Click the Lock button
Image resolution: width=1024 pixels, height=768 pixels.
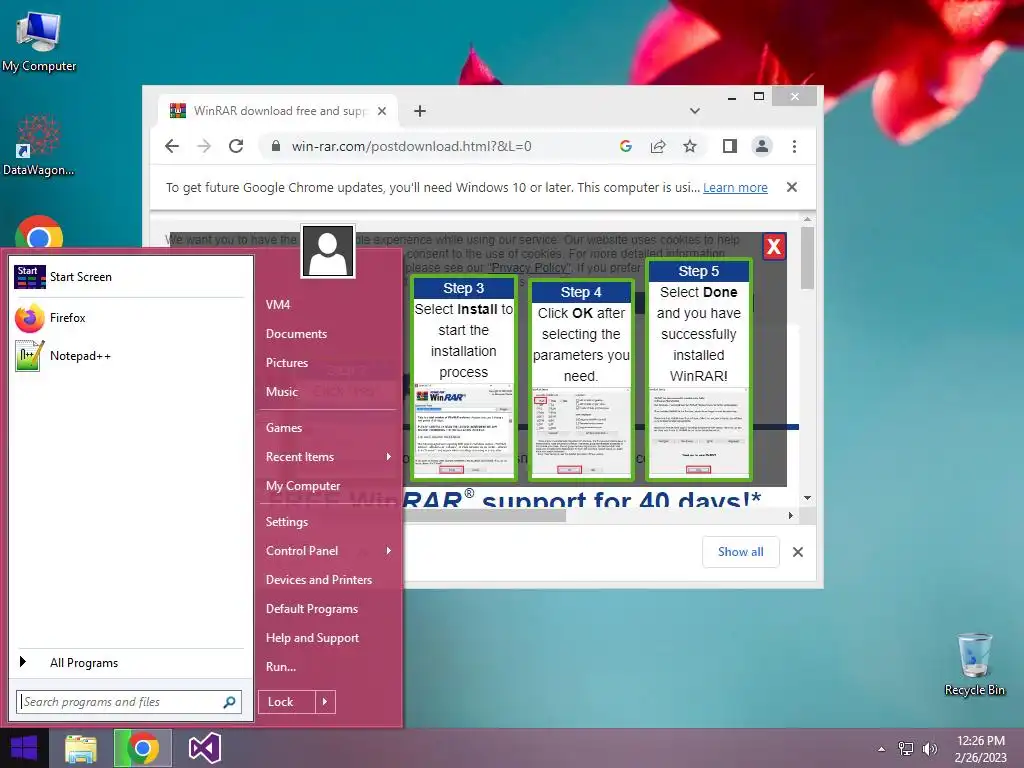[x=287, y=702]
